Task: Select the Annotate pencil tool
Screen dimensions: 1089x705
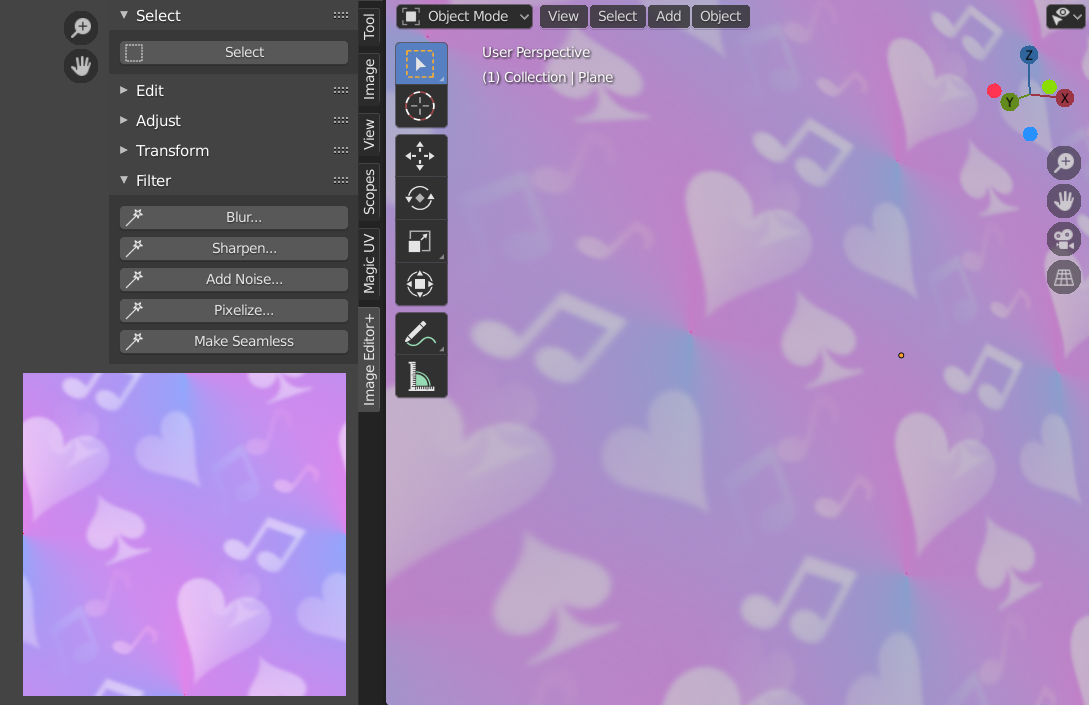Action: 421,333
